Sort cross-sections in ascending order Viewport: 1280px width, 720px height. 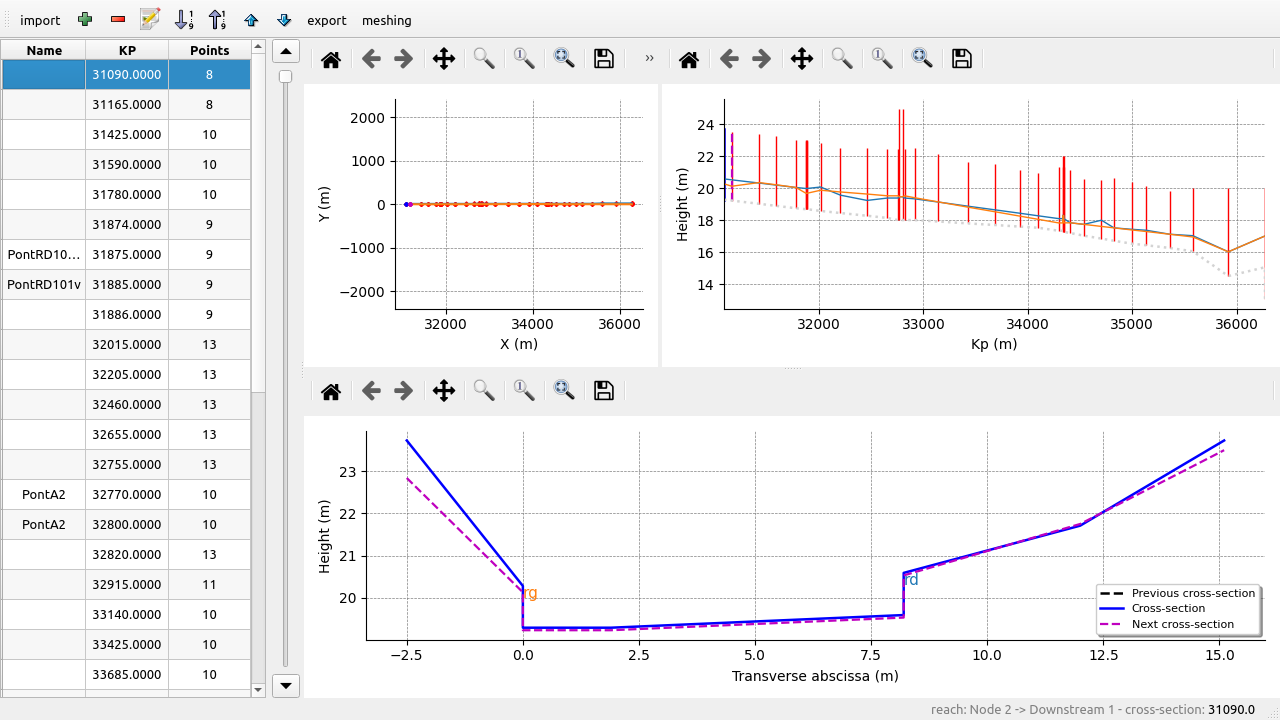point(184,20)
